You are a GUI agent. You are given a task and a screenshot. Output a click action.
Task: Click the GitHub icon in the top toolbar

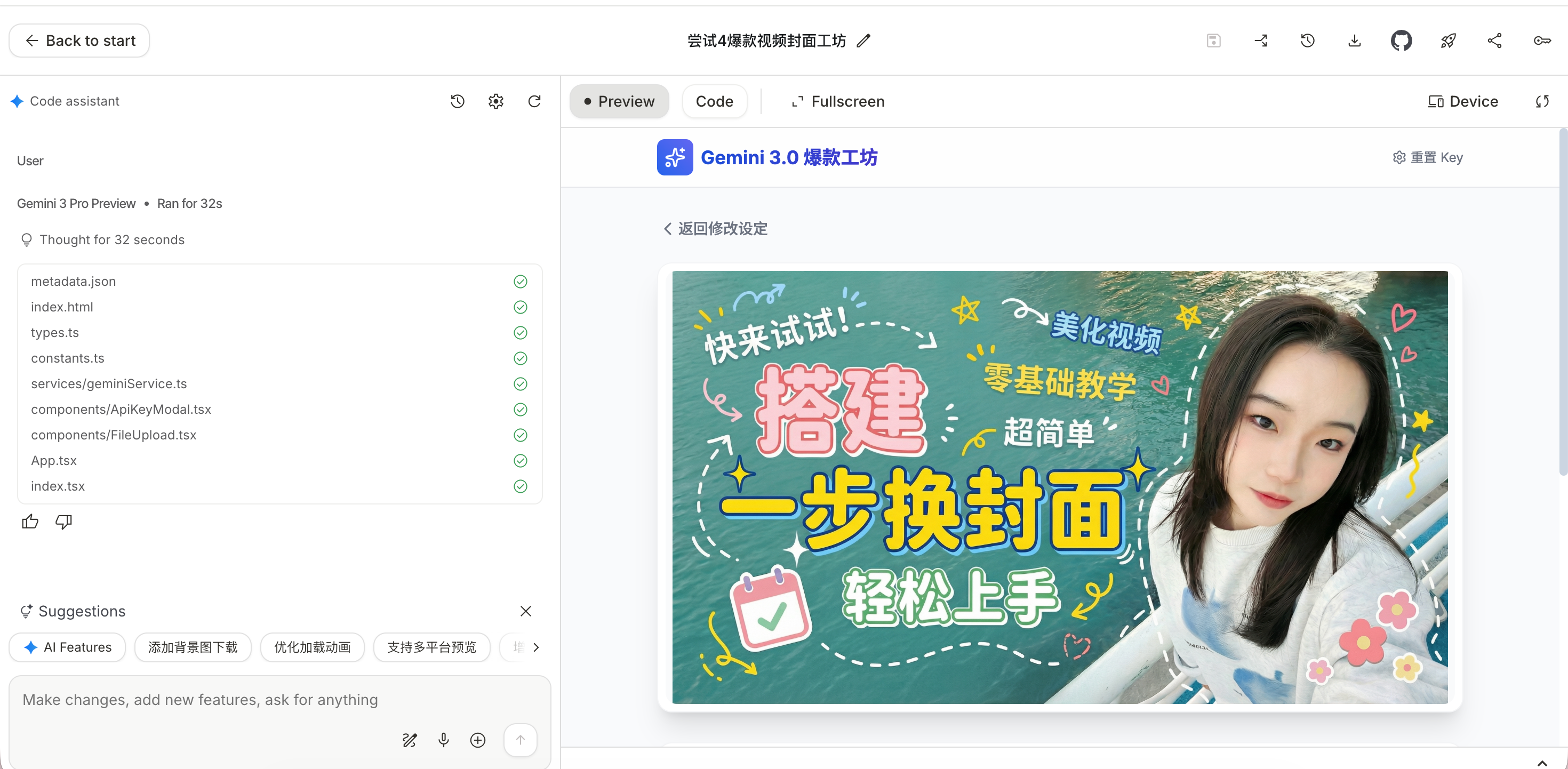coord(1401,41)
